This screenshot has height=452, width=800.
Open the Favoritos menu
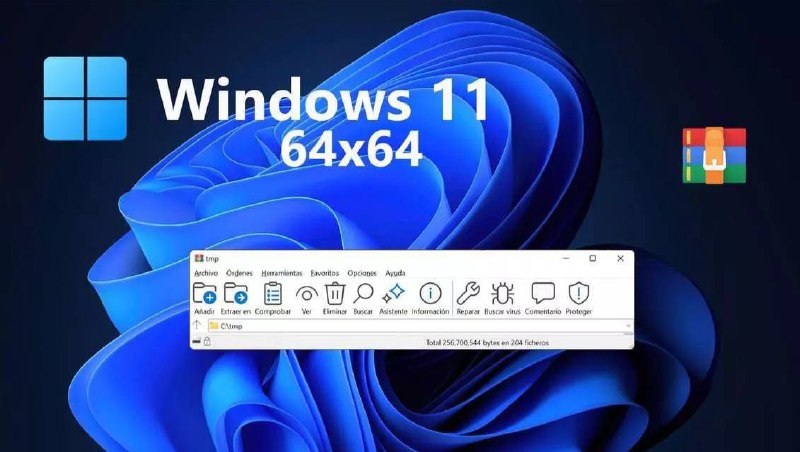click(324, 273)
